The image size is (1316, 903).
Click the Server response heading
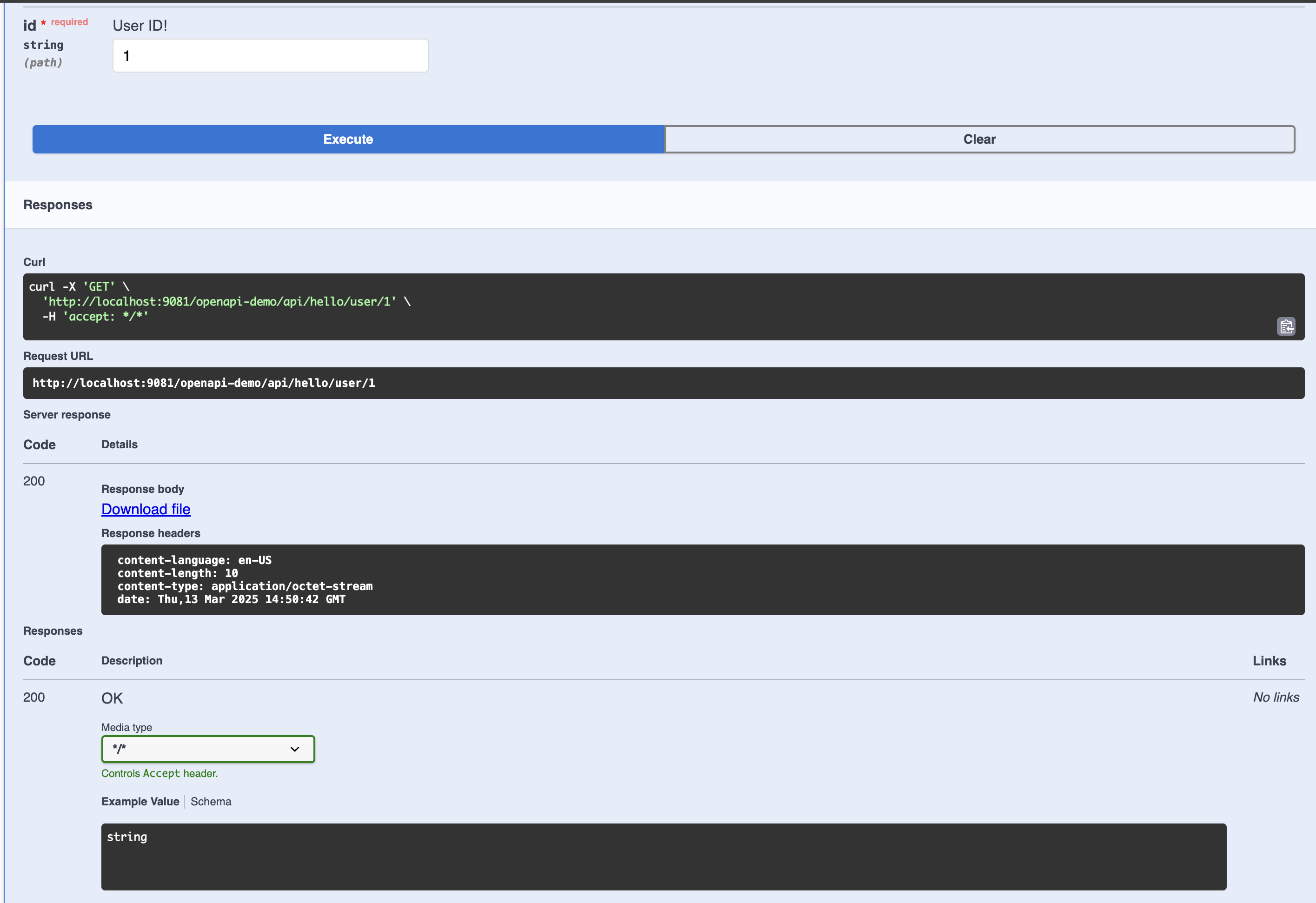[x=67, y=414]
